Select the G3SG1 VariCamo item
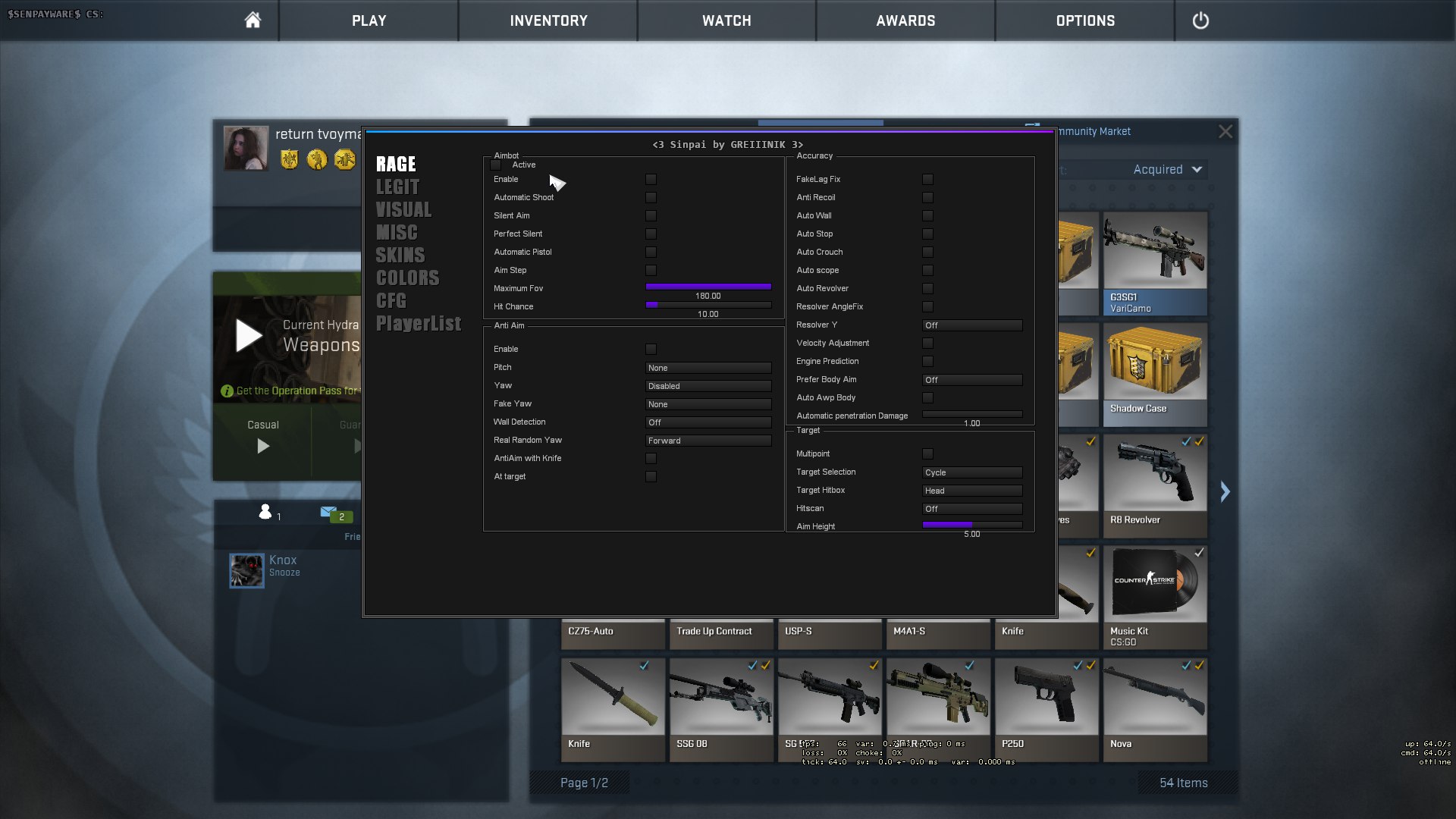 [x=1155, y=263]
